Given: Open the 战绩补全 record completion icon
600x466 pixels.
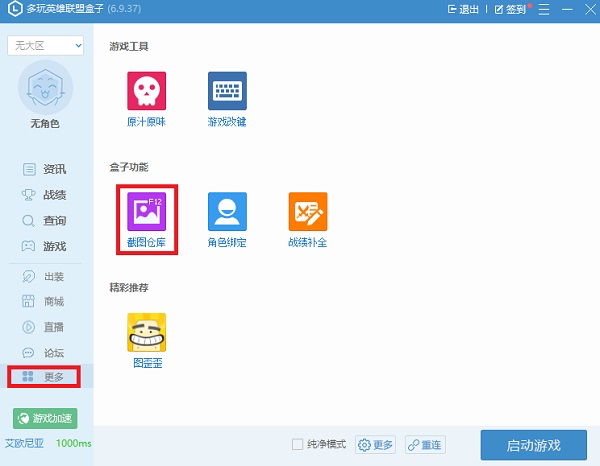Looking at the screenshot, I should click(x=308, y=212).
